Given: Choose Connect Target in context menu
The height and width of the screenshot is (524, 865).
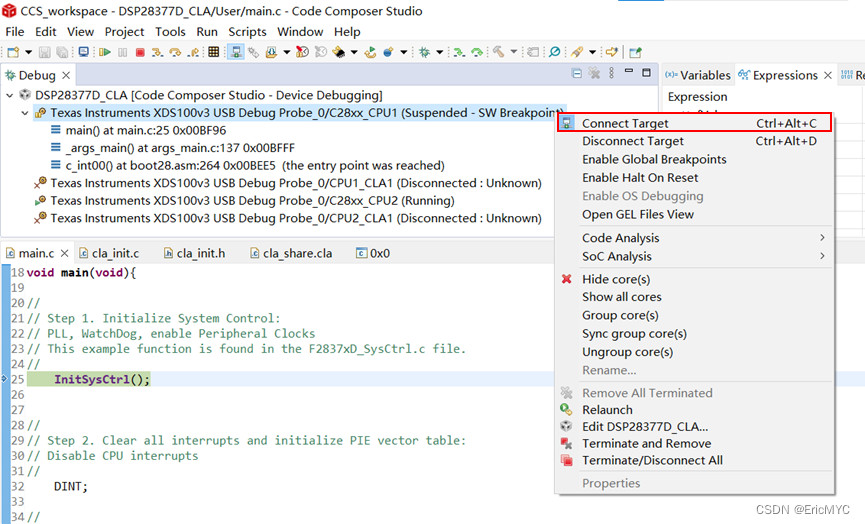Looking at the screenshot, I should [695, 124].
